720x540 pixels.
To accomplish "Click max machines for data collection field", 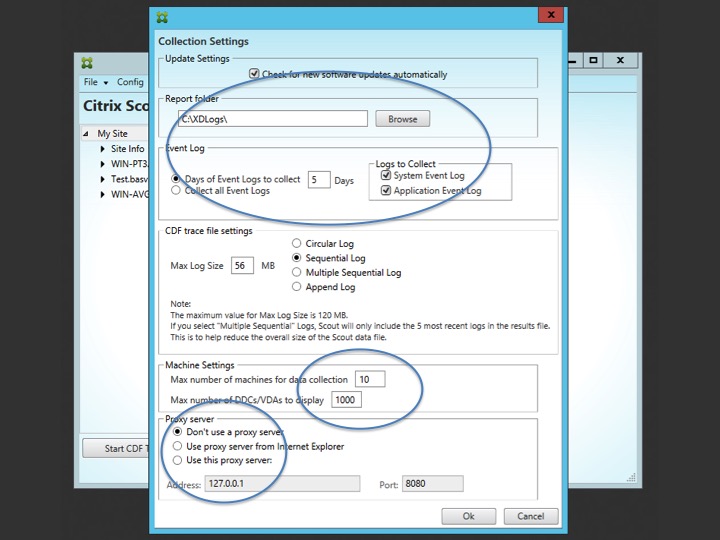I will point(370,379).
